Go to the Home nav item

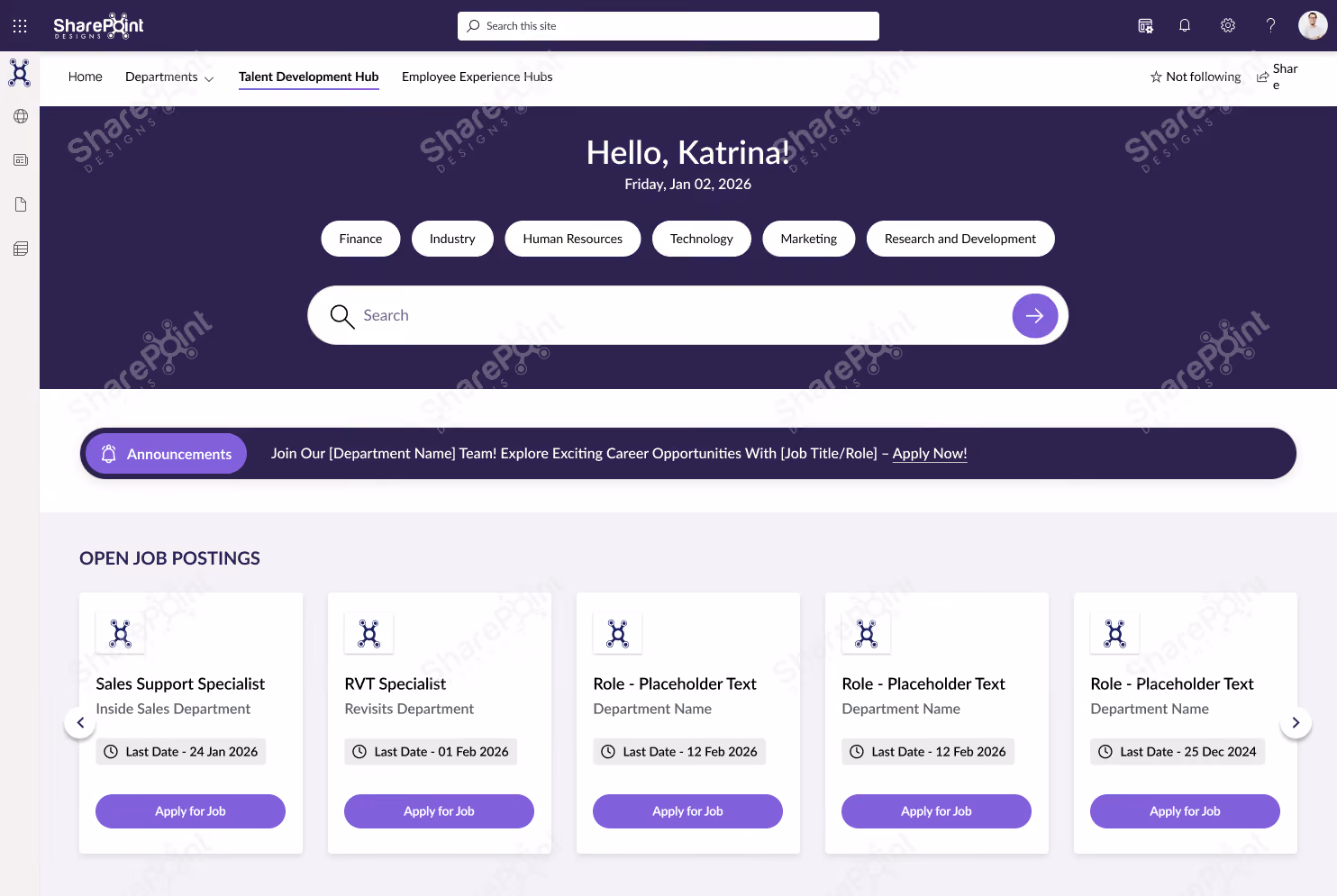click(86, 77)
